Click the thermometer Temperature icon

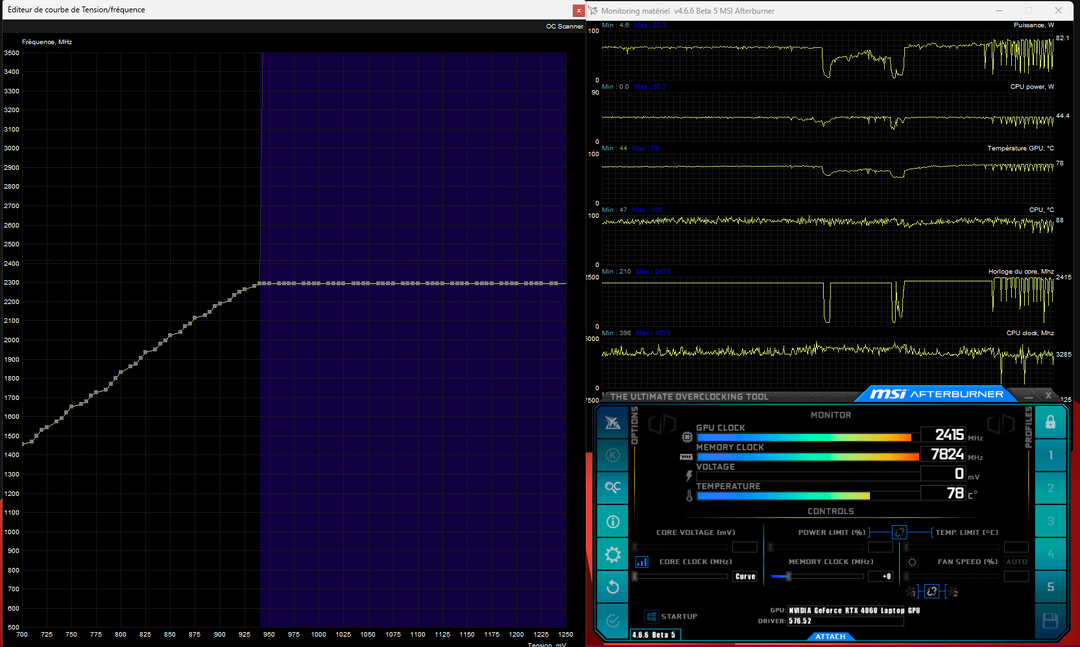pos(689,495)
